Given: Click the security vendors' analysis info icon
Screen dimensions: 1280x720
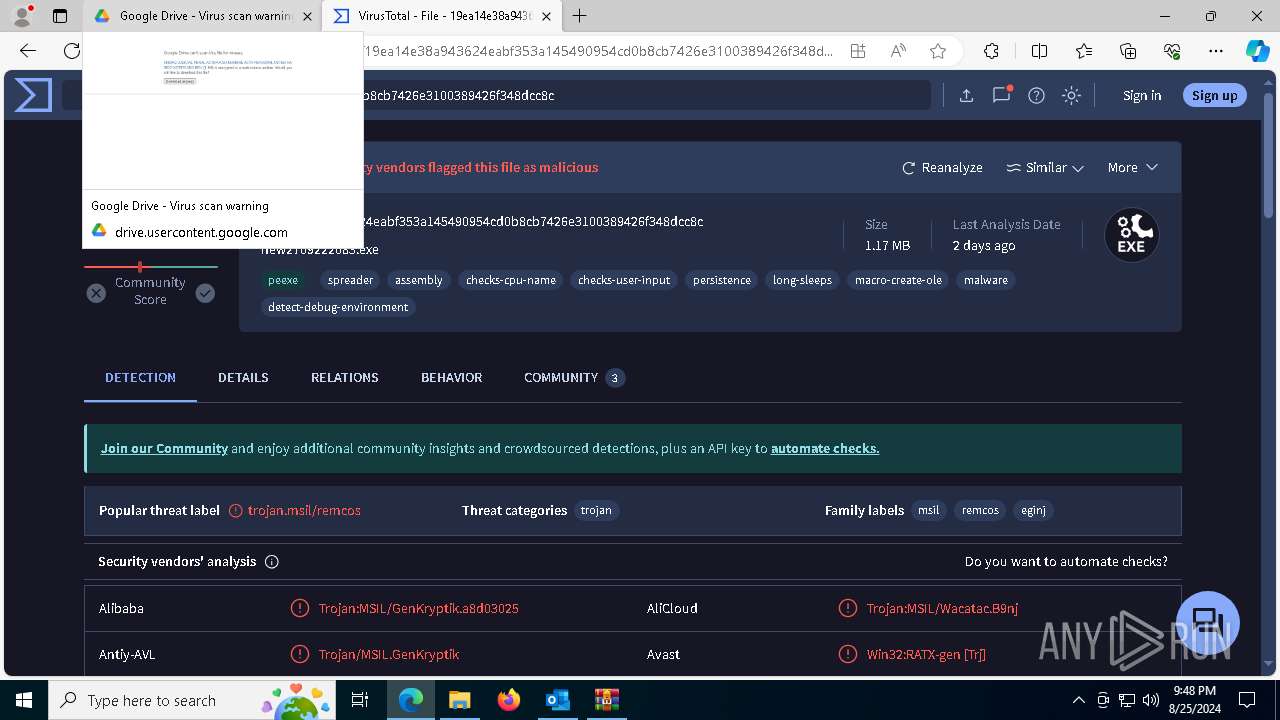Looking at the screenshot, I should pos(271,562).
